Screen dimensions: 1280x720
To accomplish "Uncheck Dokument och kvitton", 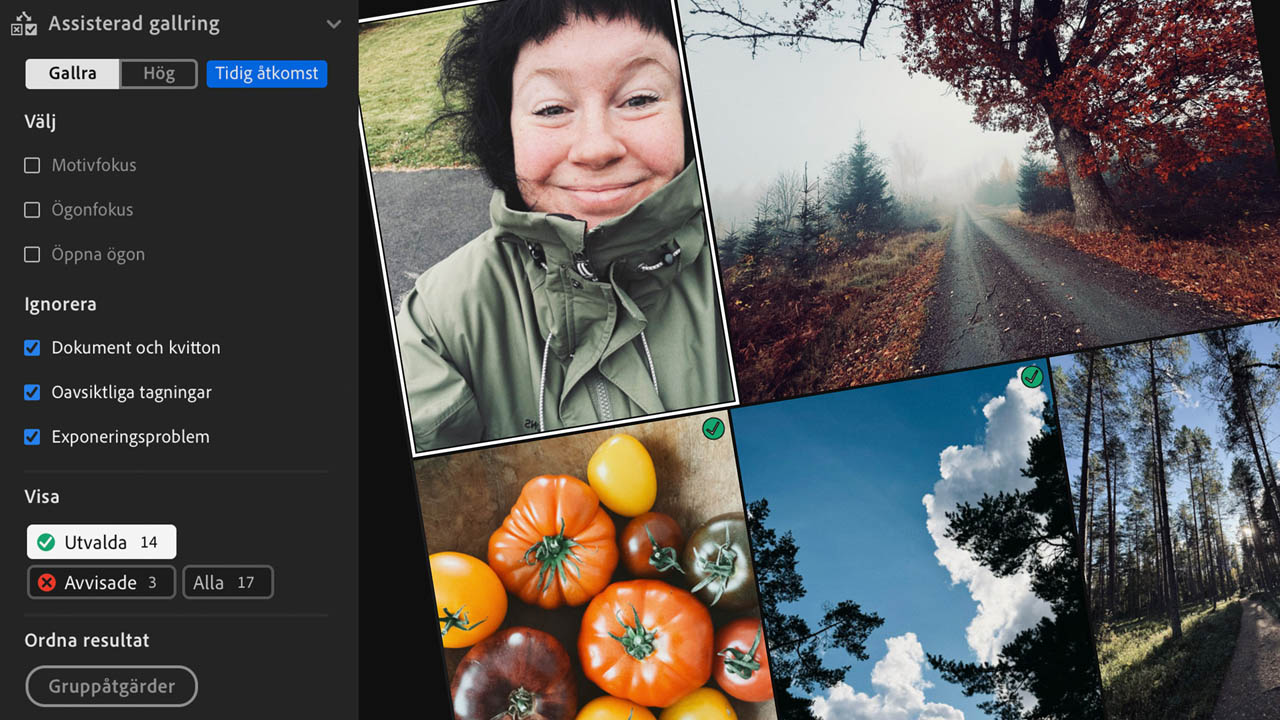I will click(32, 348).
